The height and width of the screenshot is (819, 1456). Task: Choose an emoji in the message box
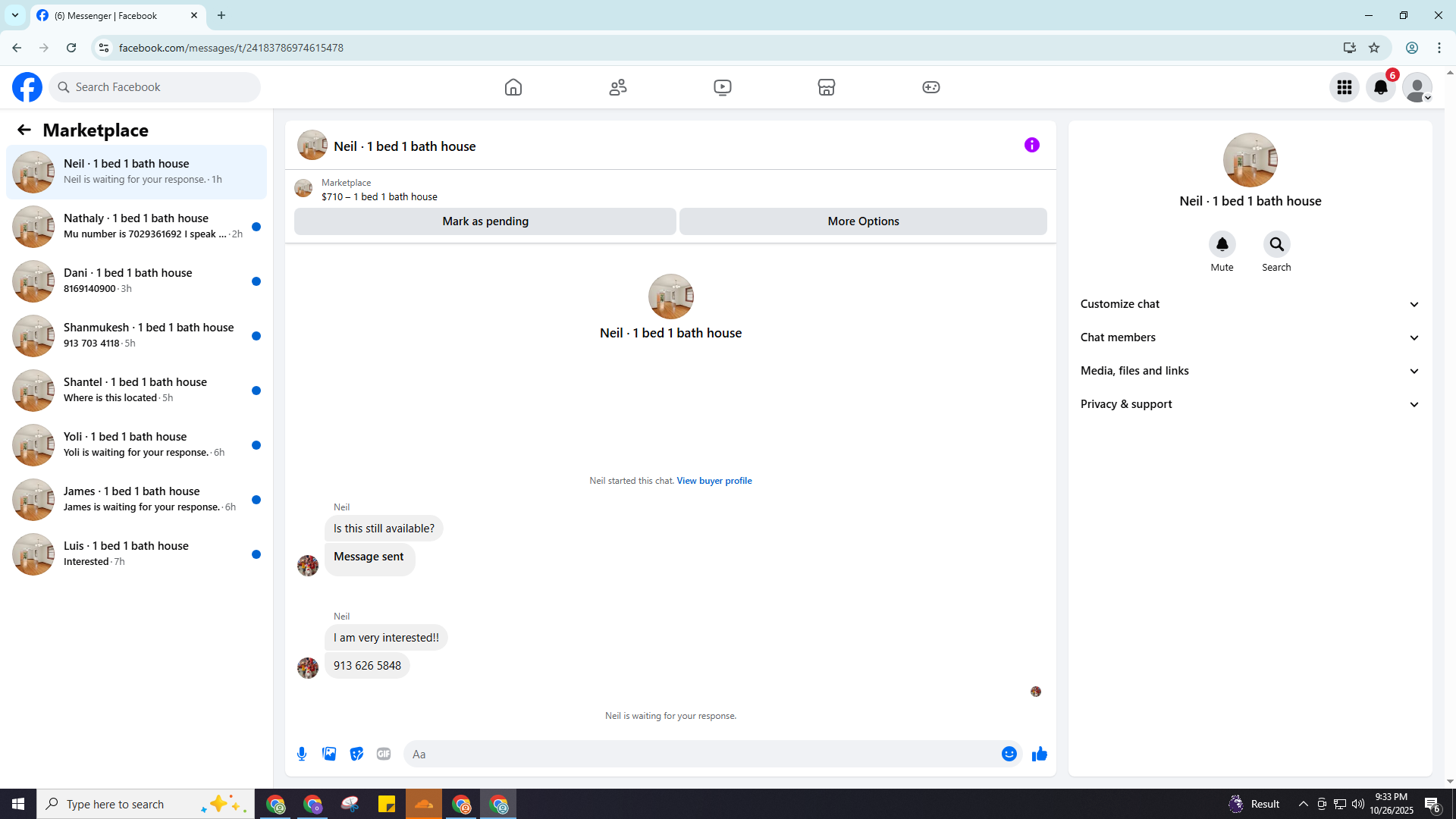(x=1009, y=754)
